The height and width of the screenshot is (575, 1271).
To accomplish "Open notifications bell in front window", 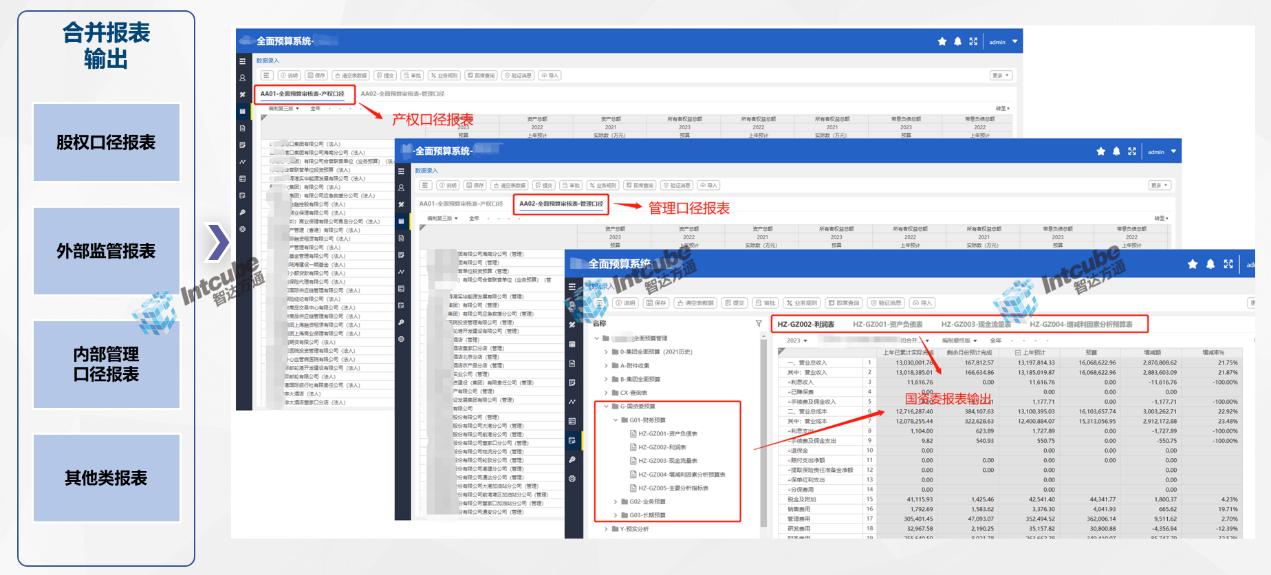I will coord(1209,264).
